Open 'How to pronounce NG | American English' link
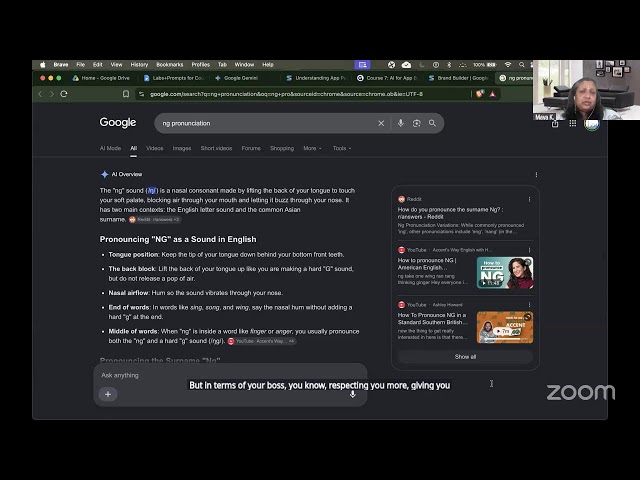 pos(427,264)
